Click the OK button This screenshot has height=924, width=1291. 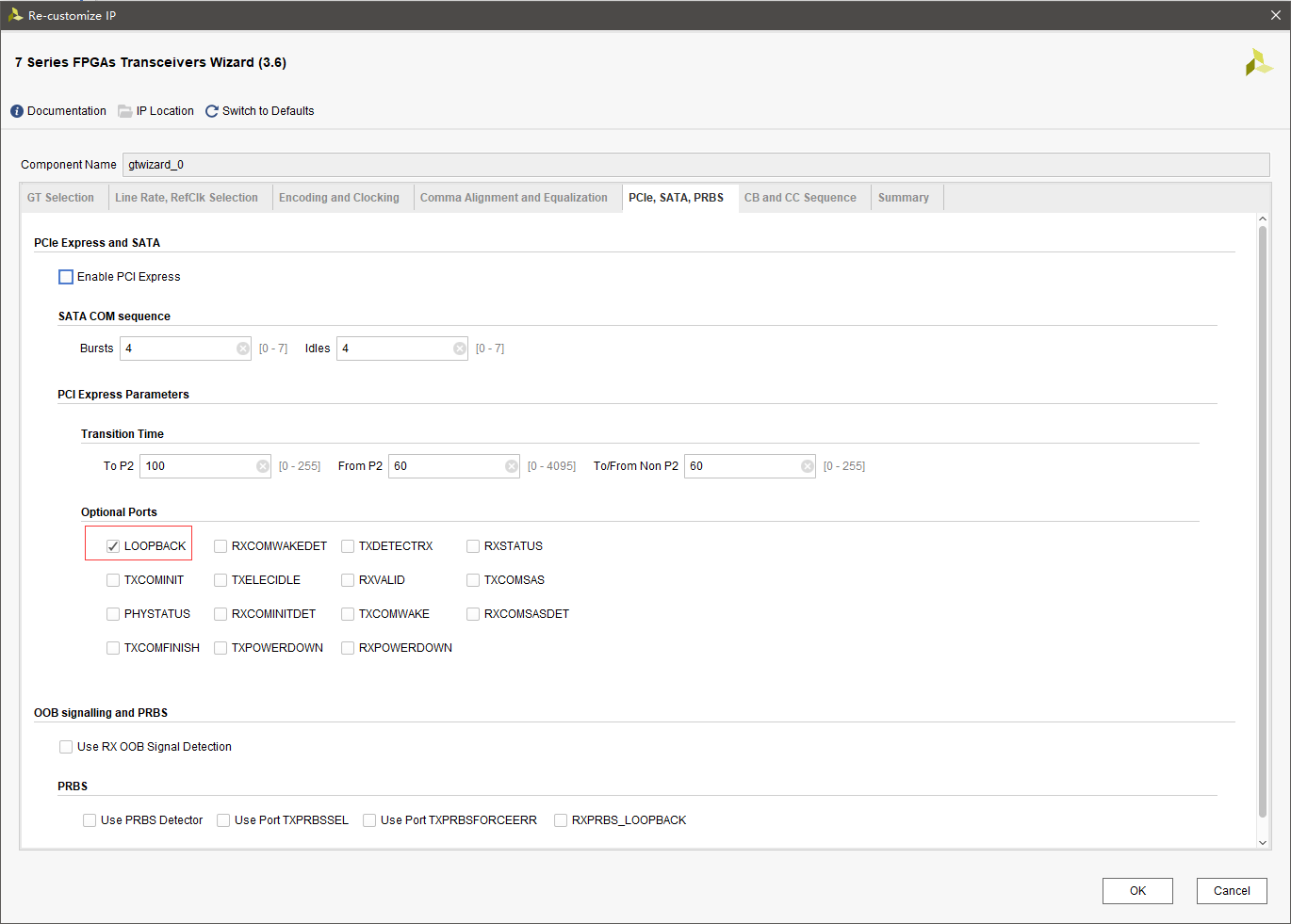(1137, 891)
